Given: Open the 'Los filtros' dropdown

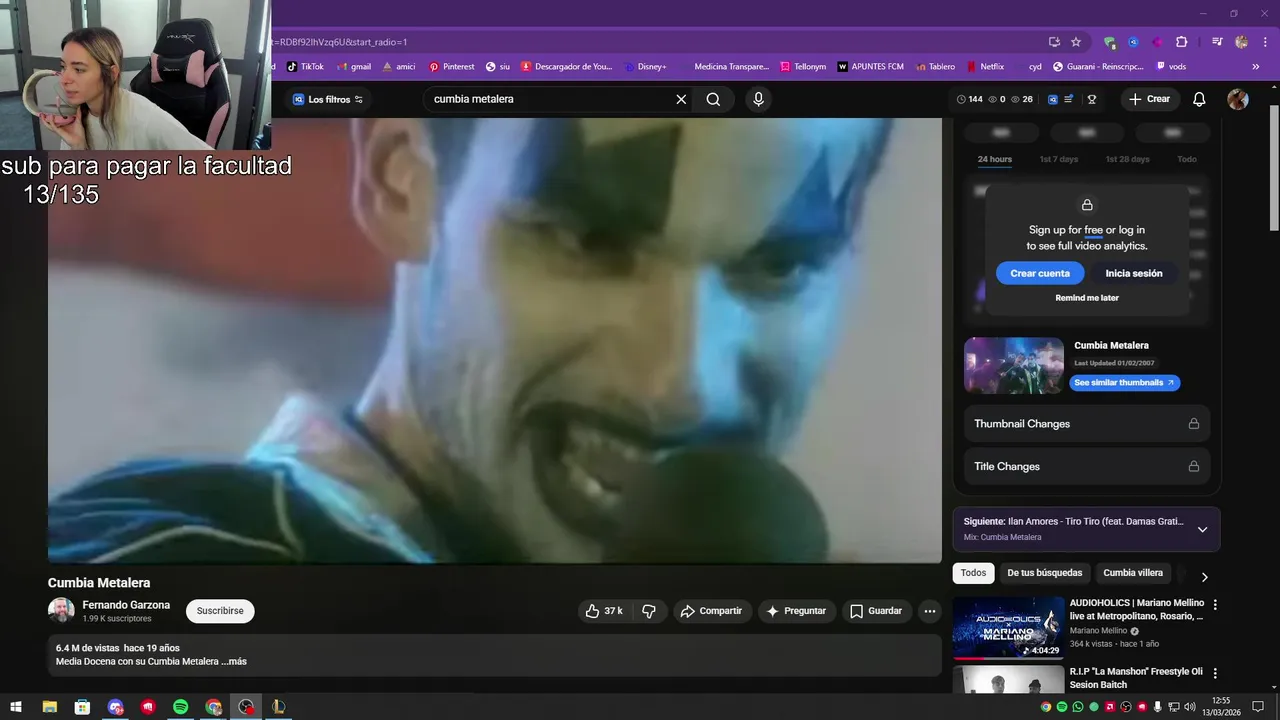Looking at the screenshot, I should pos(327,99).
